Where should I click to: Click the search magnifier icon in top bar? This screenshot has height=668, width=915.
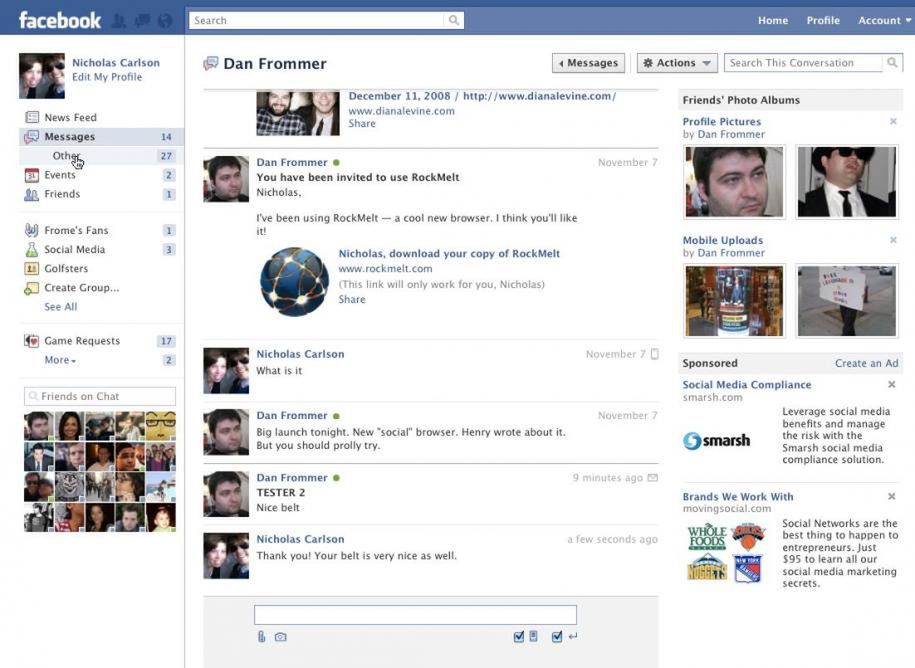click(x=453, y=20)
